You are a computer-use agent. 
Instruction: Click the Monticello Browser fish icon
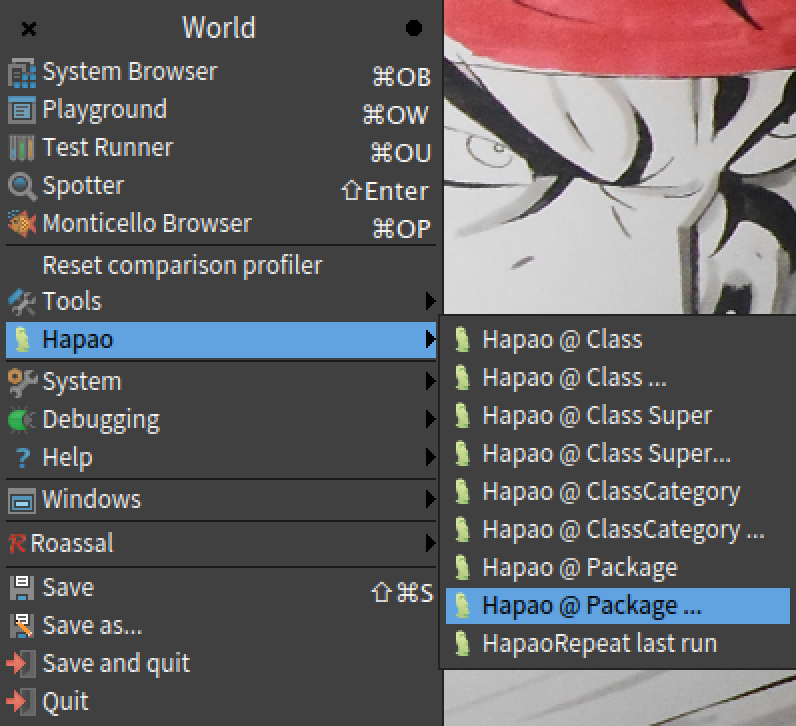tap(22, 223)
